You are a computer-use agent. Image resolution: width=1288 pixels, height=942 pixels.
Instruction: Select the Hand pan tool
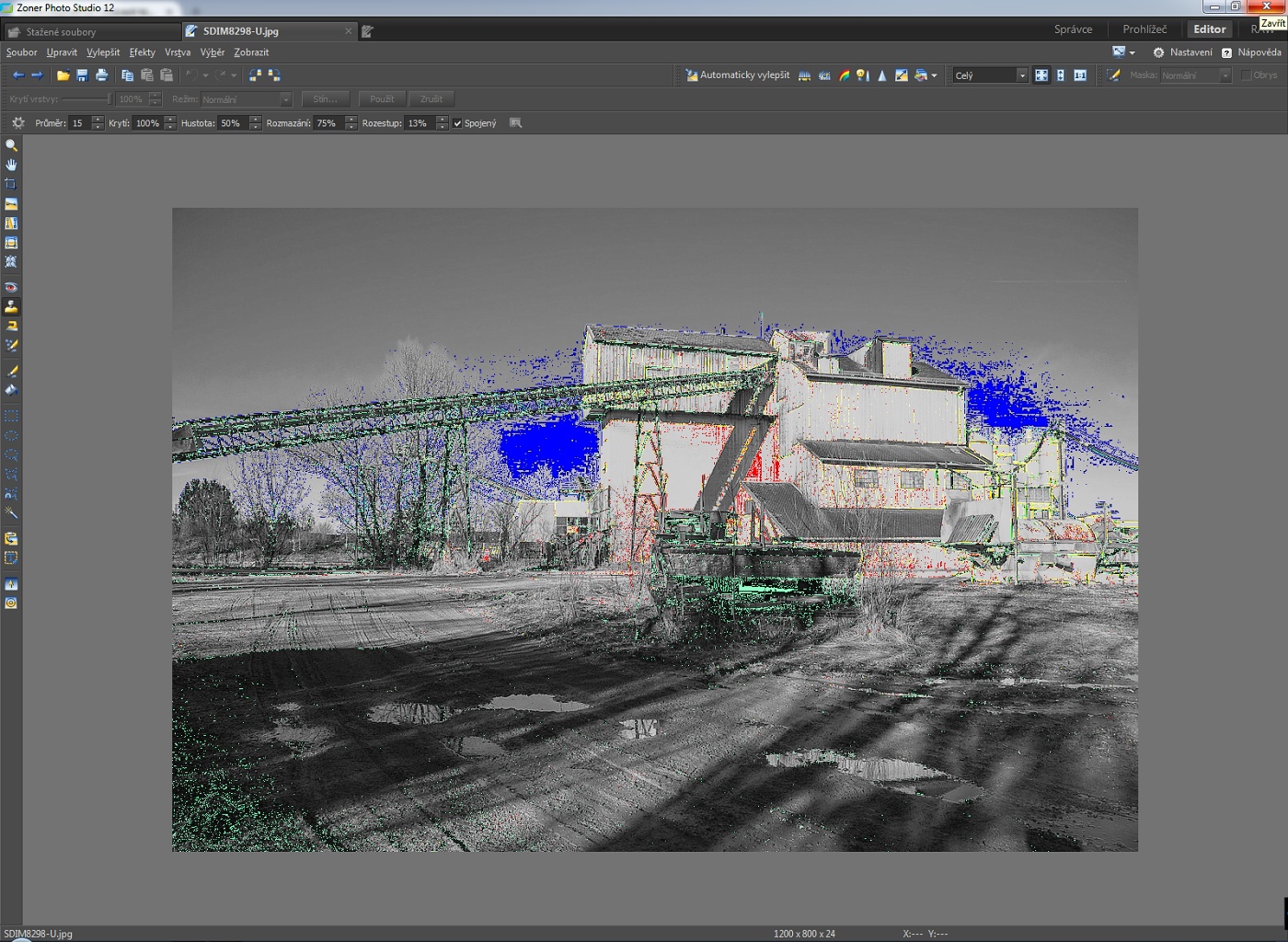(11, 165)
